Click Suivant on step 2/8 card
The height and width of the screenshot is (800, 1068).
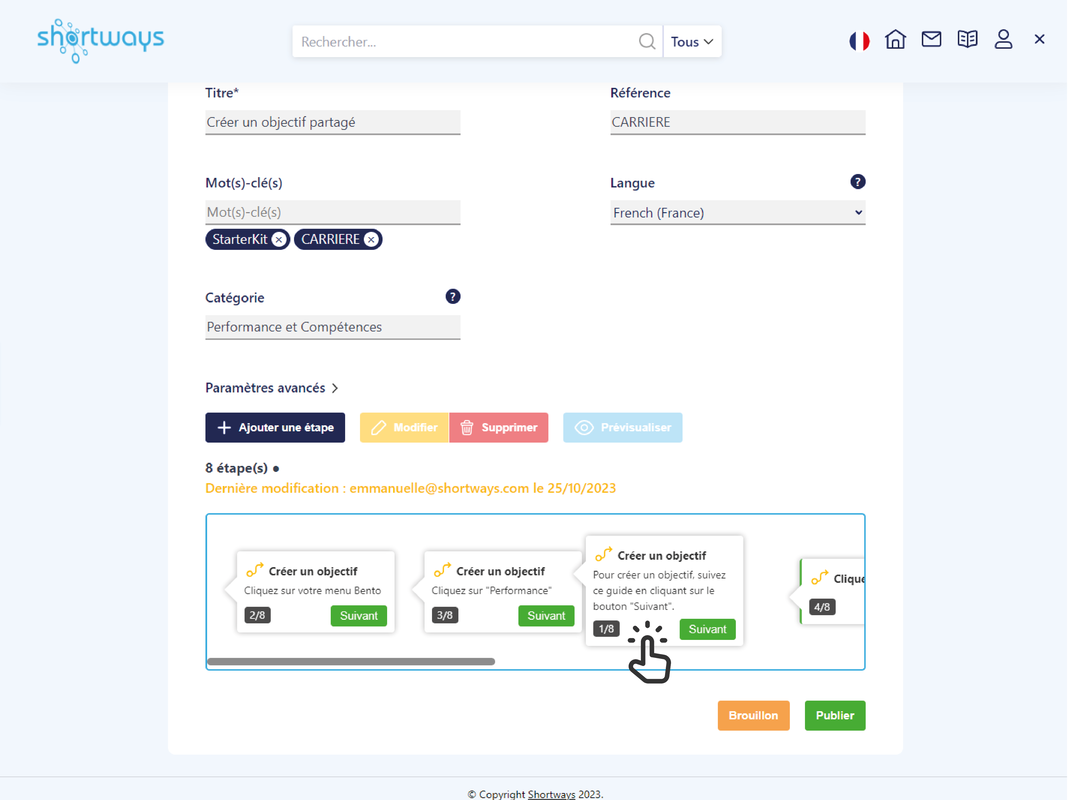tap(359, 615)
